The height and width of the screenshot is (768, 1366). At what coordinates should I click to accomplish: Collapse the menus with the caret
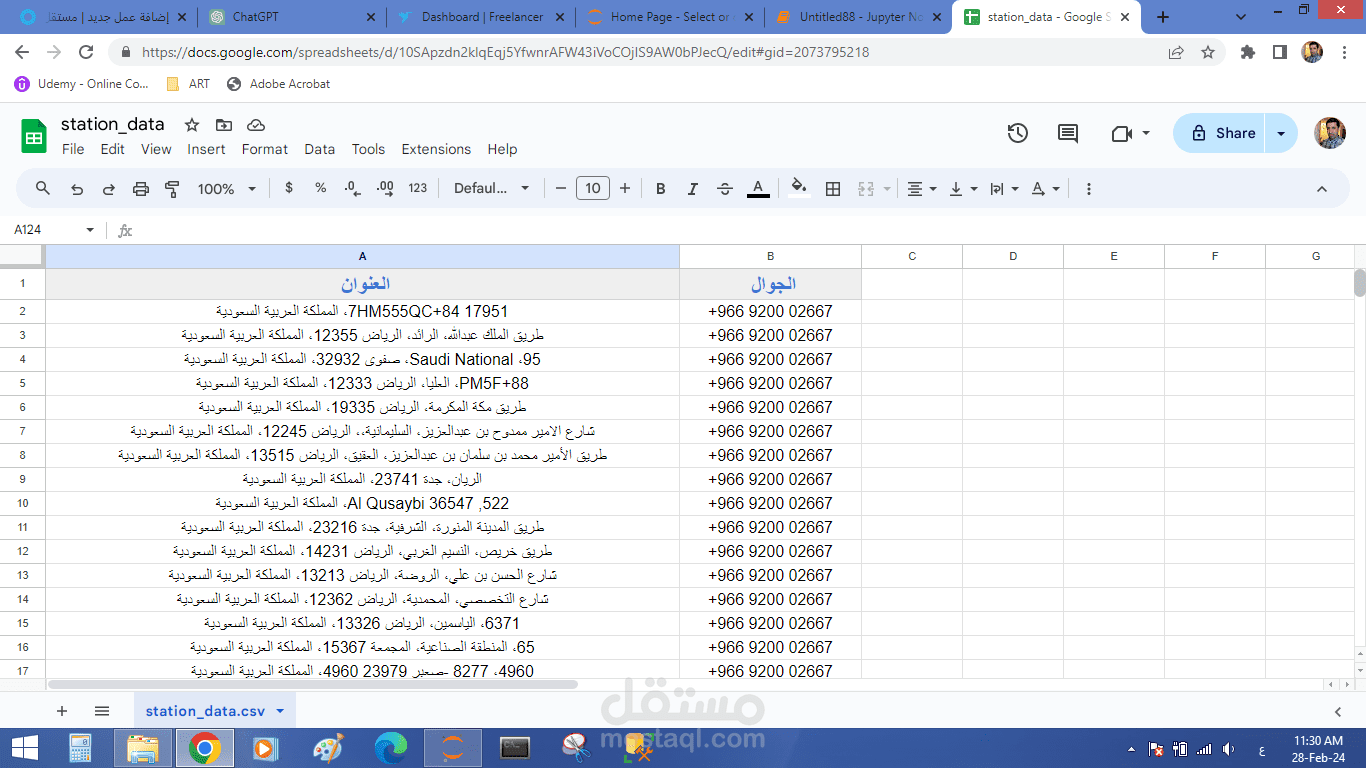tap(1321, 188)
